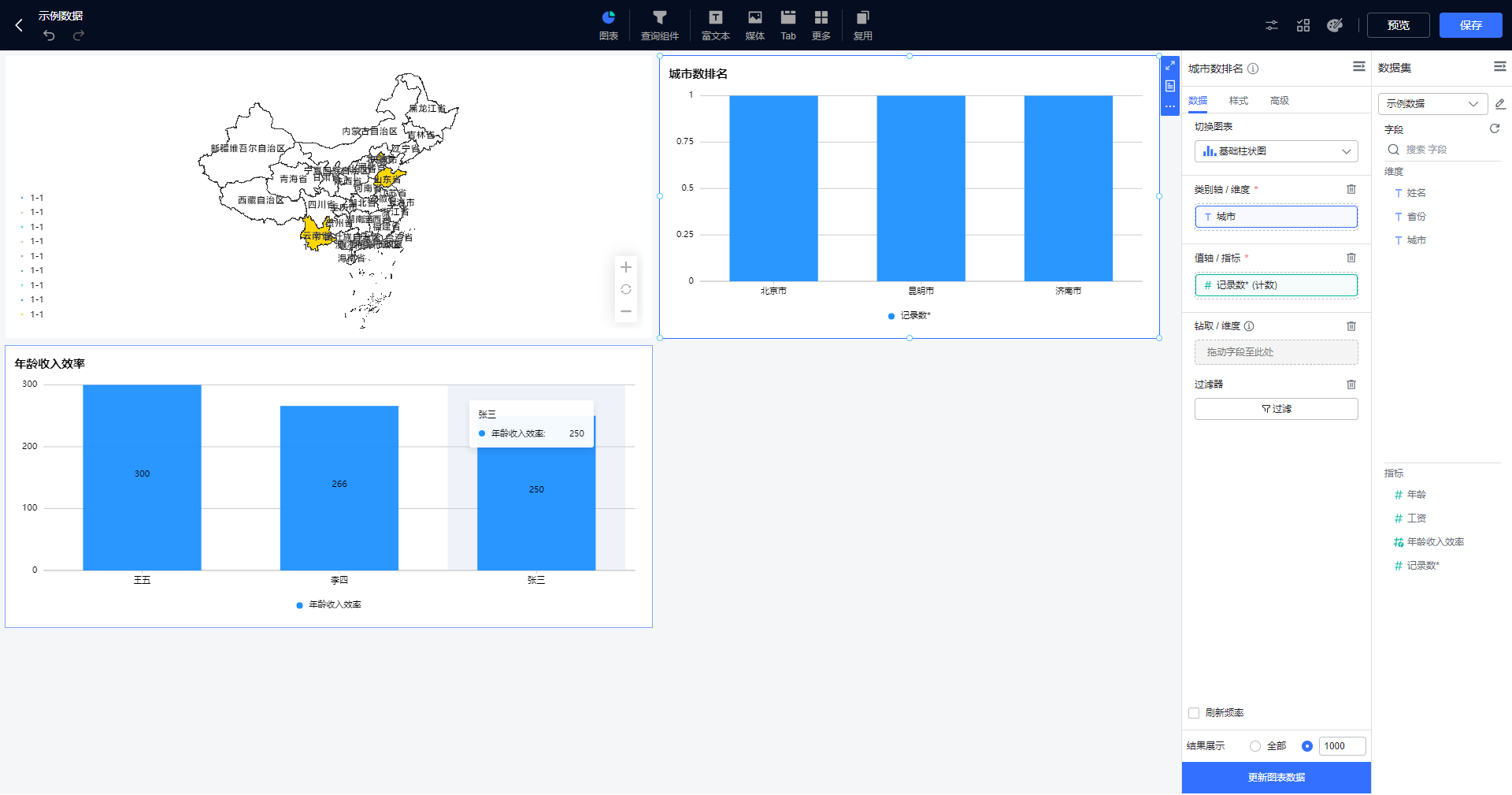The height and width of the screenshot is (795, 1512).
Task: Zoom in on the map
Action: pos(626,267)
